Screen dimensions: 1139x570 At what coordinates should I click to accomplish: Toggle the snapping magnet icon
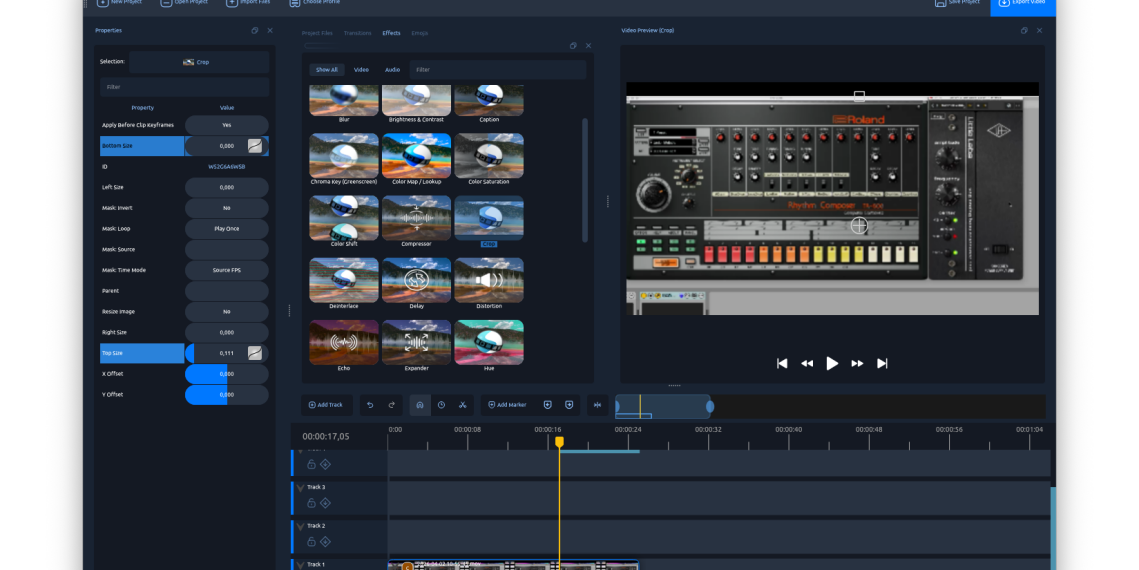click(420, 405)
